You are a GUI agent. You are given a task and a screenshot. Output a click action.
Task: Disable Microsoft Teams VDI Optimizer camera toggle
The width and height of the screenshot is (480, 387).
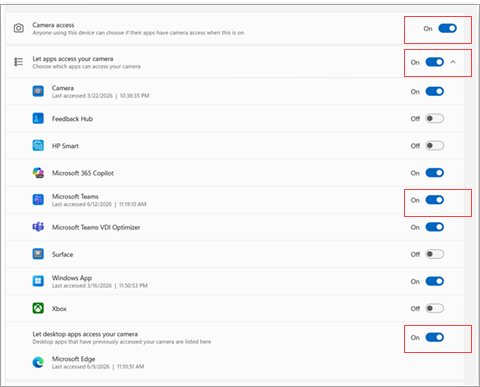coord(435,227)
